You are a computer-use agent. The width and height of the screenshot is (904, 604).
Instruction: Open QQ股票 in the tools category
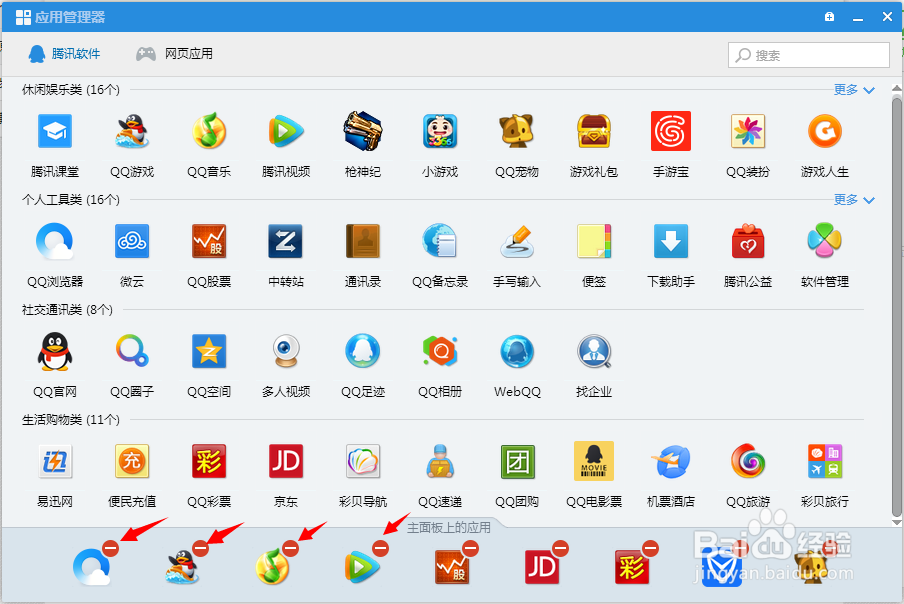pyautogui.click(x=209, y=241)
